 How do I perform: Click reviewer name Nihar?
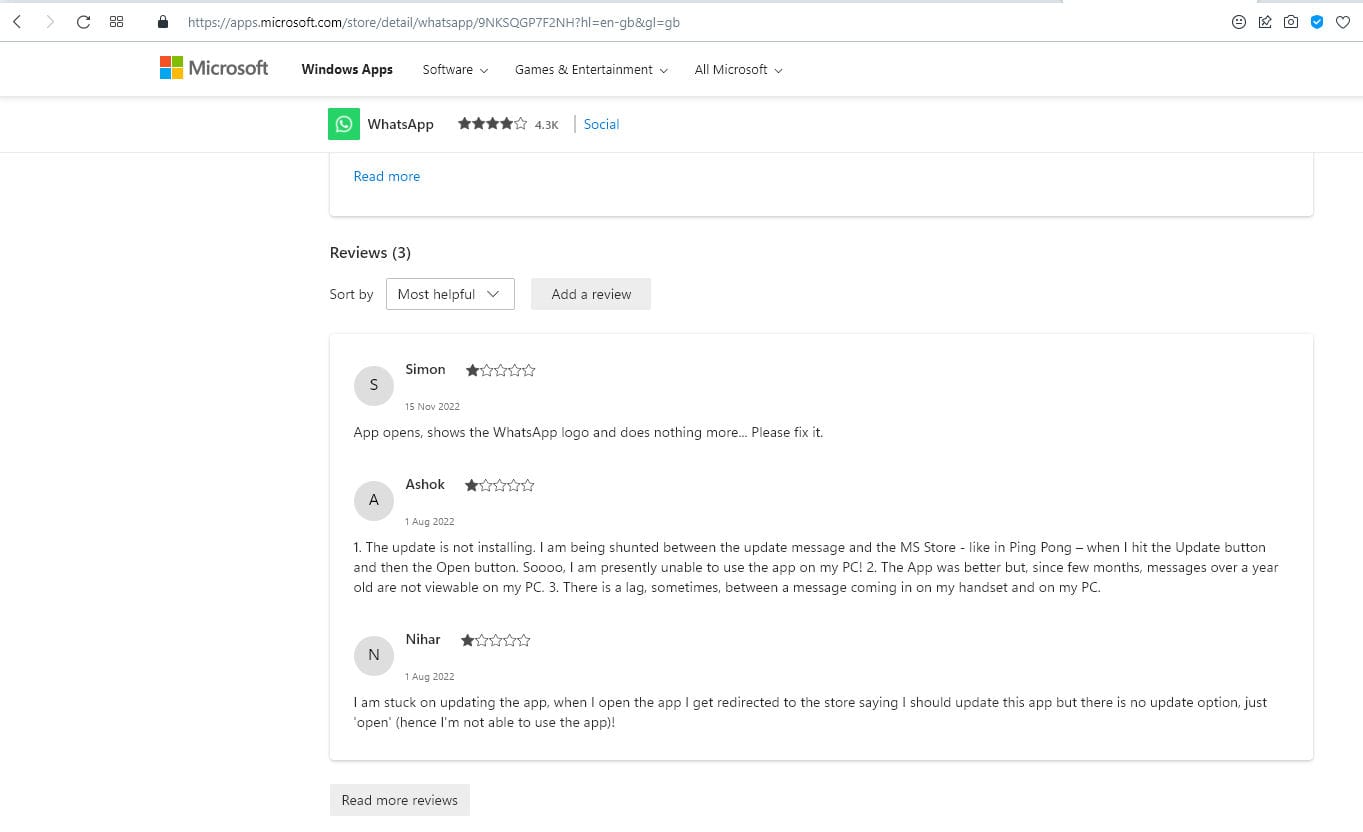tap(423, 639)
